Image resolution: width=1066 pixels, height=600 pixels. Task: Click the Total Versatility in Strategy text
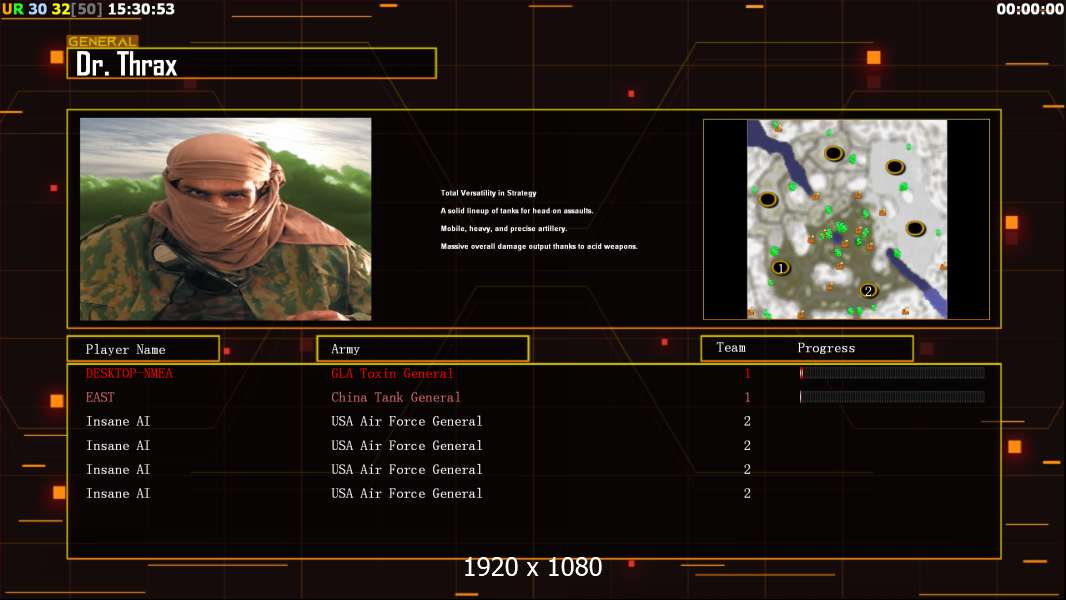click(488, 193)
